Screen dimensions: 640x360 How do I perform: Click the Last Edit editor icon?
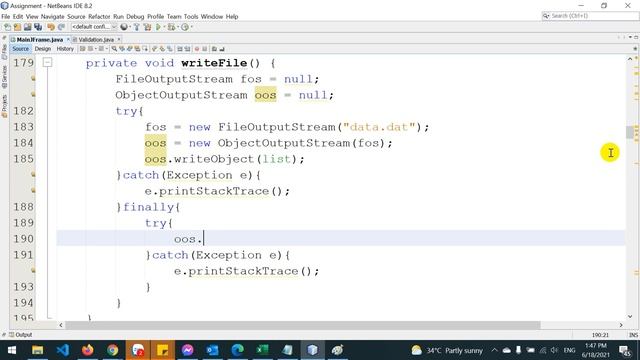(x=82, y=49)
